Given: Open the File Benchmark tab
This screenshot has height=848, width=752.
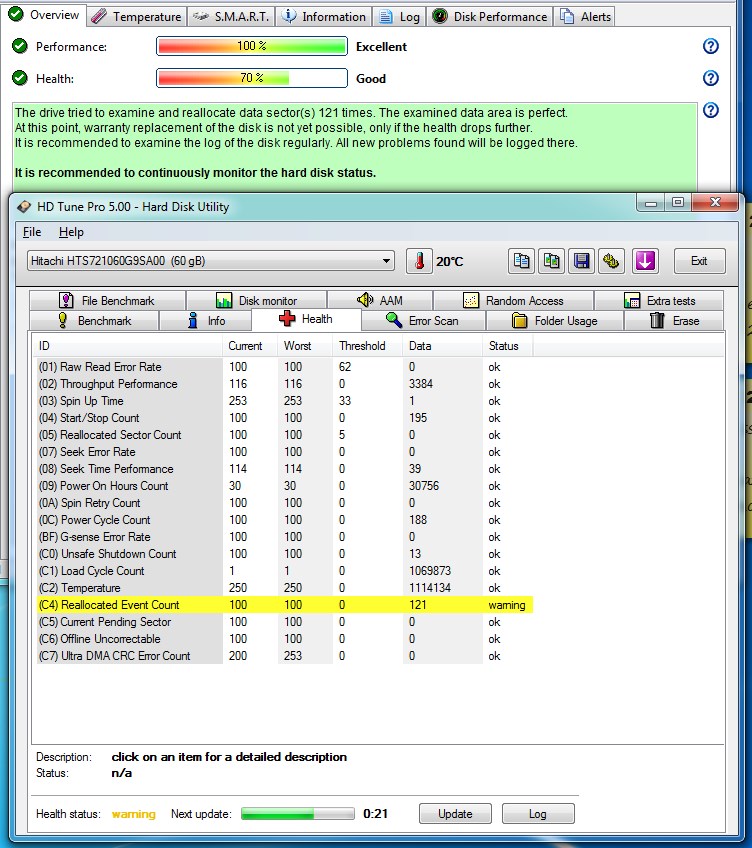Looking at the screenshot, I should [107, 301].
